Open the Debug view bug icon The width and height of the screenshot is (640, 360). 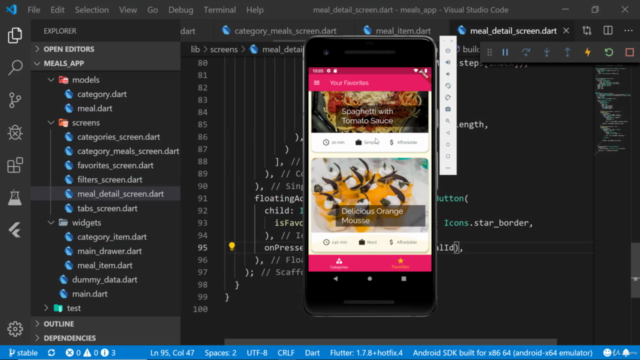(15, 133)
